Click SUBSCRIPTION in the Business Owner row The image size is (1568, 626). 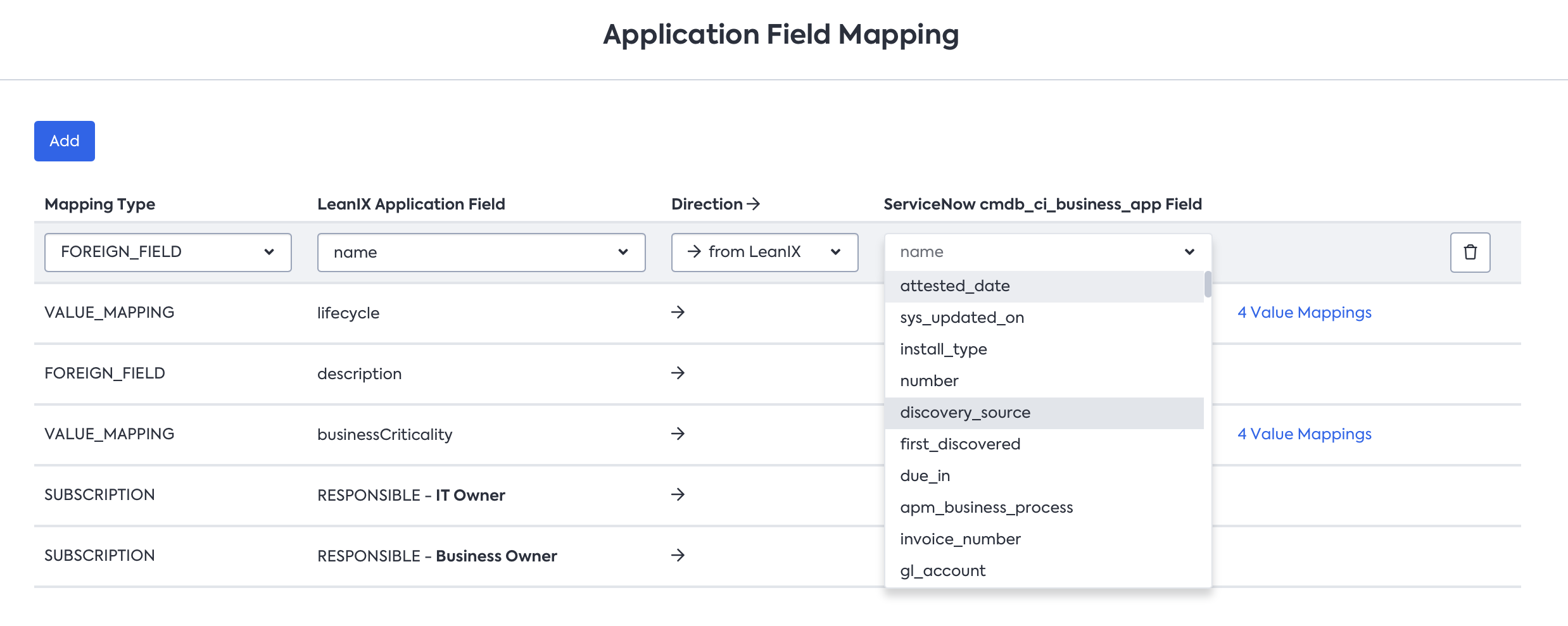pyautogui.click(x=99, y=555)
